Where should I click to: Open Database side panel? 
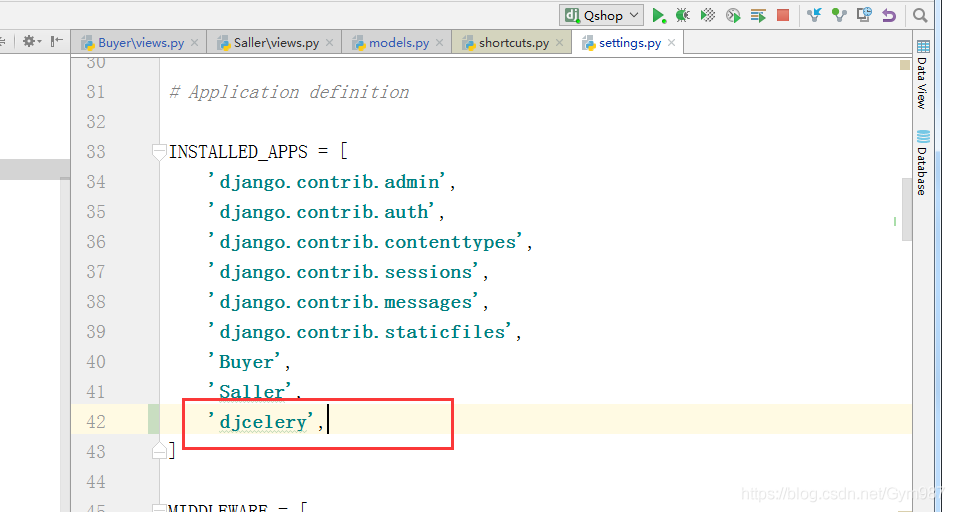click(923, 163)
